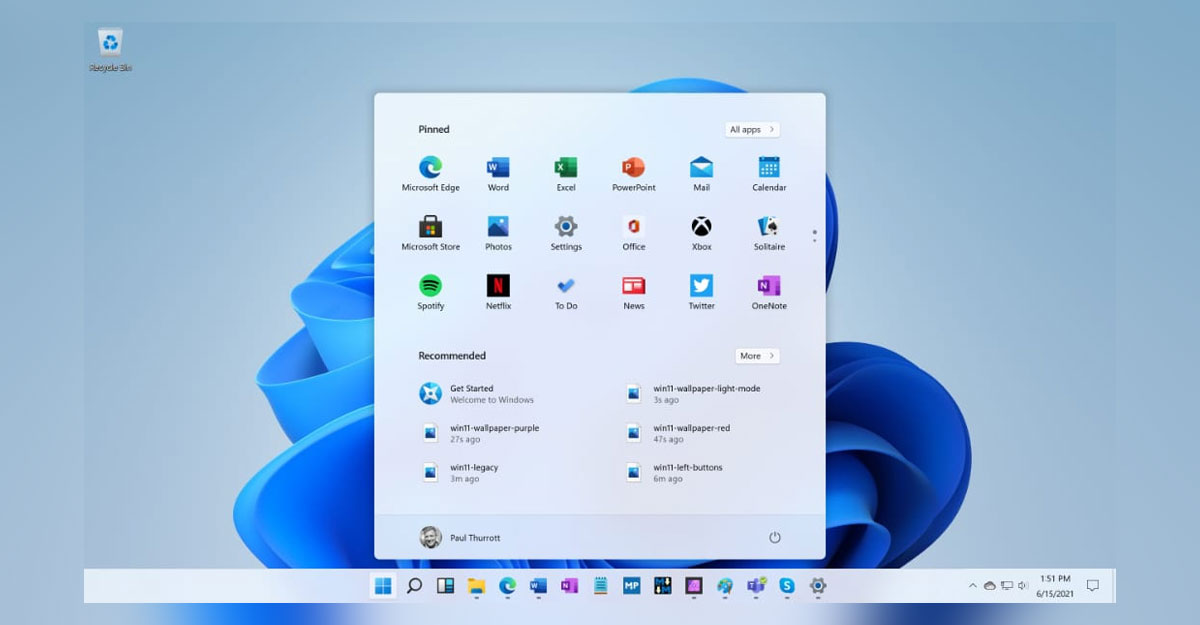Open the Start menu from the taskbar
Viewport: 1200px width, 625px height.
point(384,586)
